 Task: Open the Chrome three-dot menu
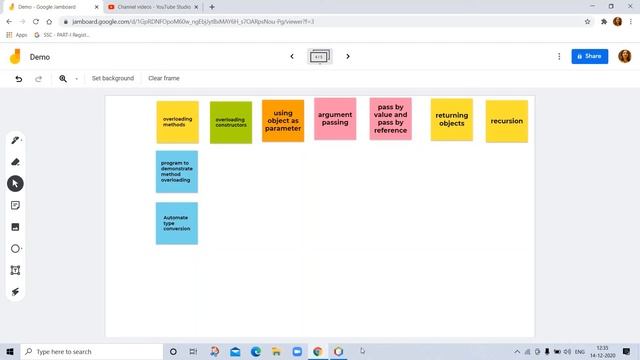click(631, 22)
